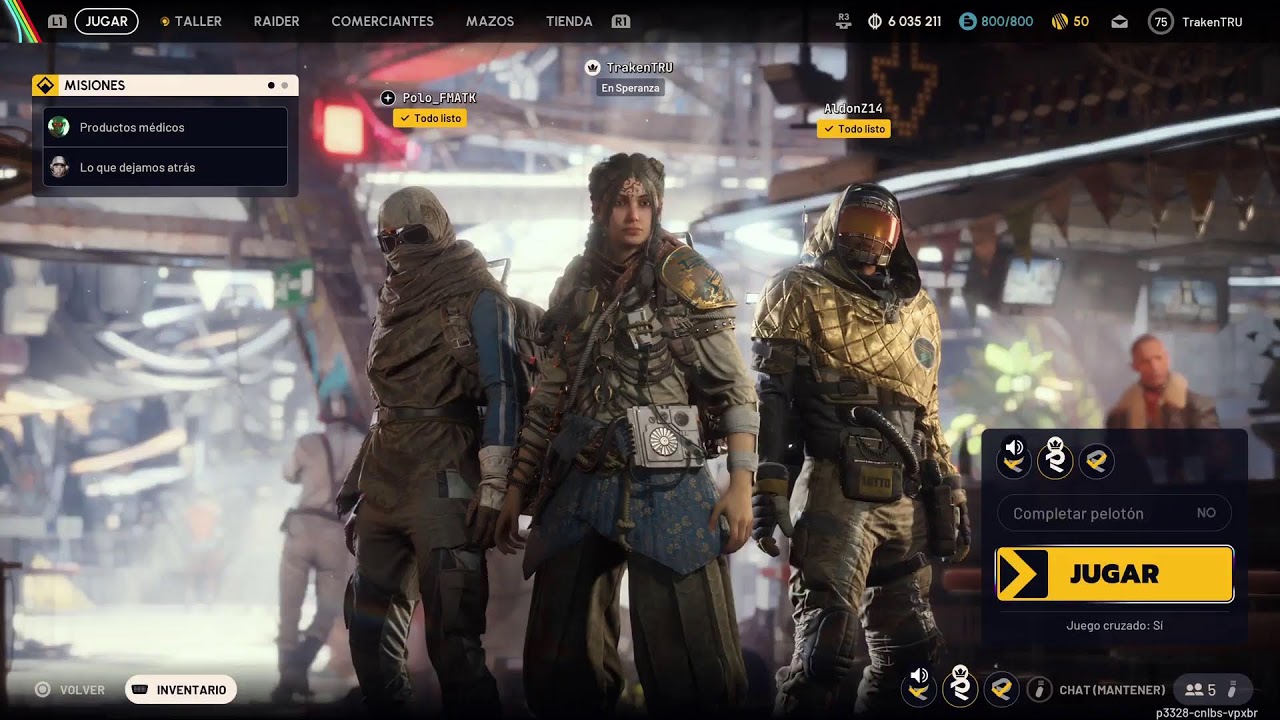Screen dimensions: 1280x720
Task: Click the Volver back button
Action: click(x=69, y=690)
